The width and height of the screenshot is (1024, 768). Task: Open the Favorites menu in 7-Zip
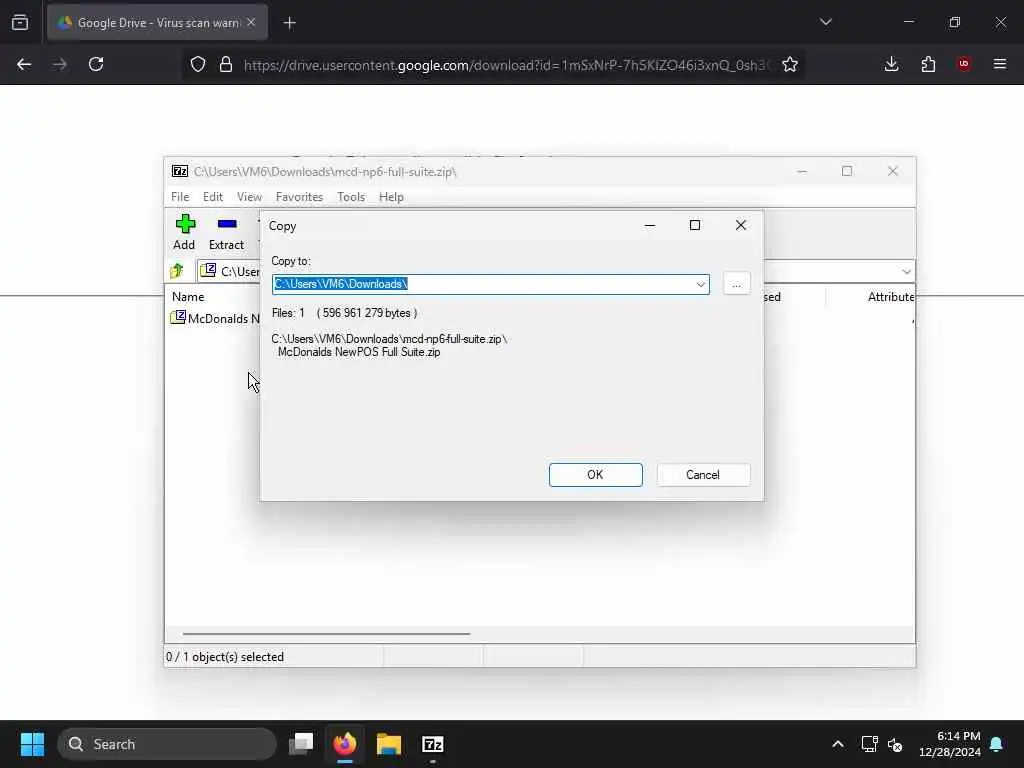tap(299, 197)
